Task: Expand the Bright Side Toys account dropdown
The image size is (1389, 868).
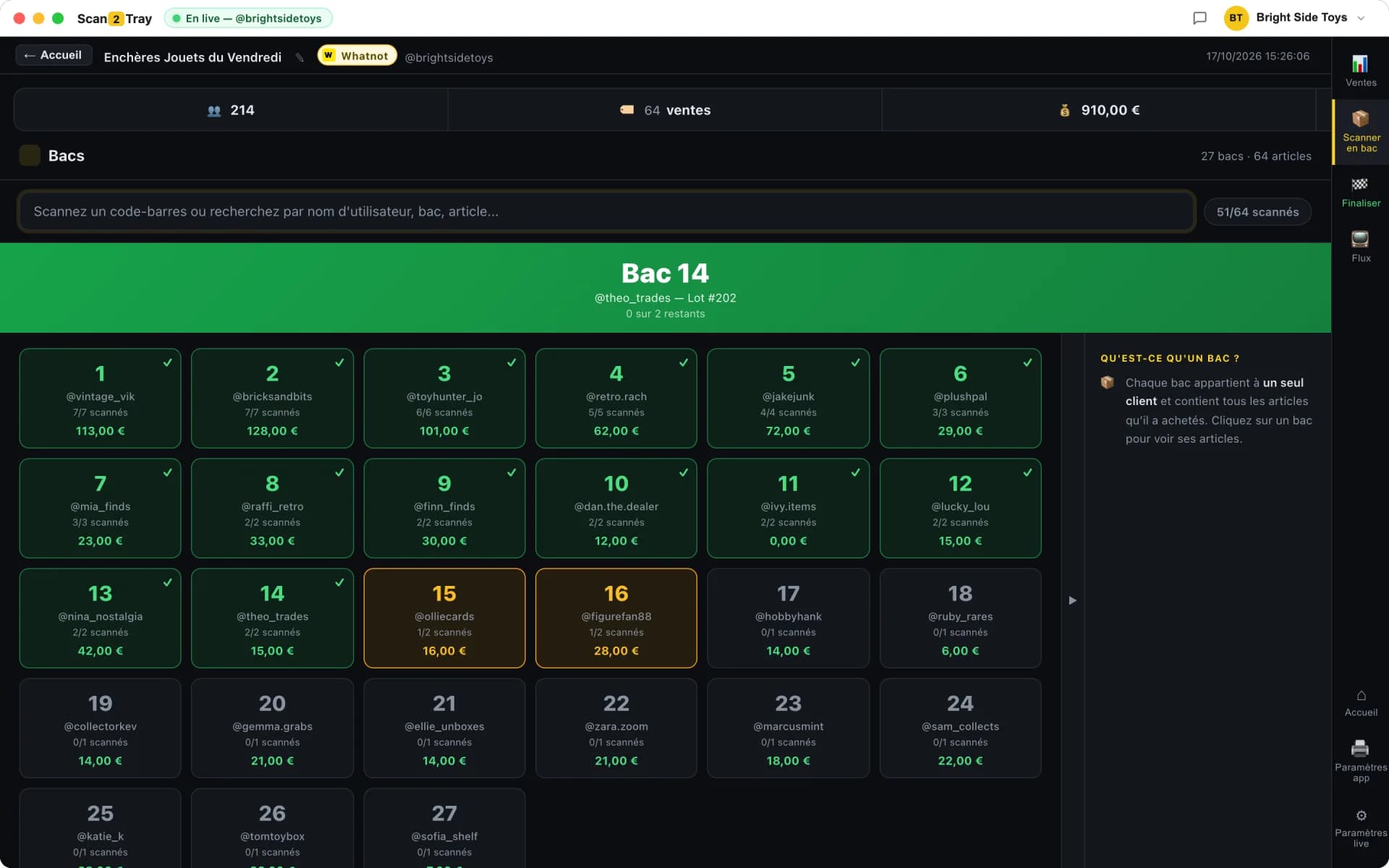Action: tap(1361, 18)
